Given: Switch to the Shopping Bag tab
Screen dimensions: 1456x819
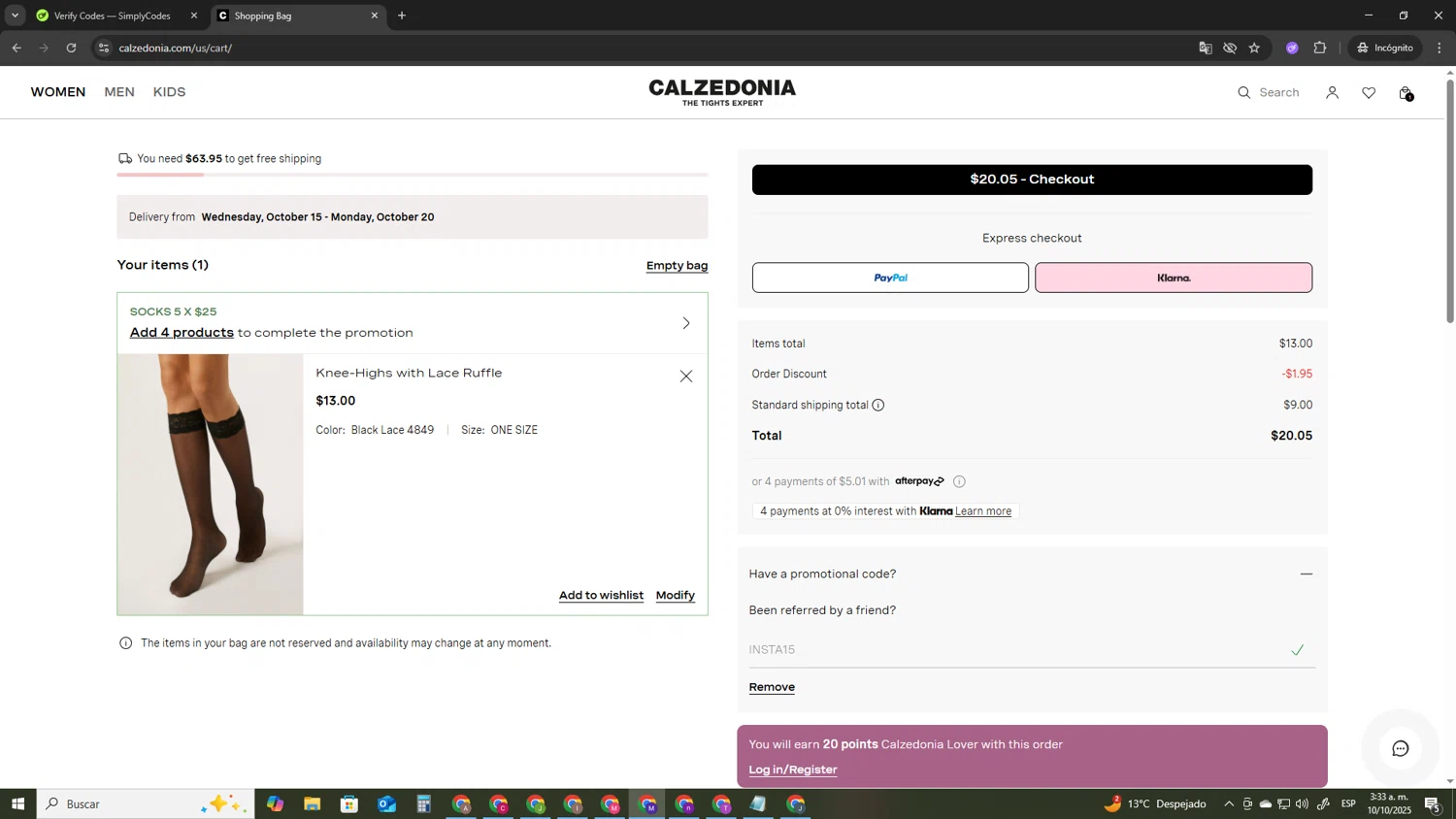Looking at the screenshot, I should point(297,16).
